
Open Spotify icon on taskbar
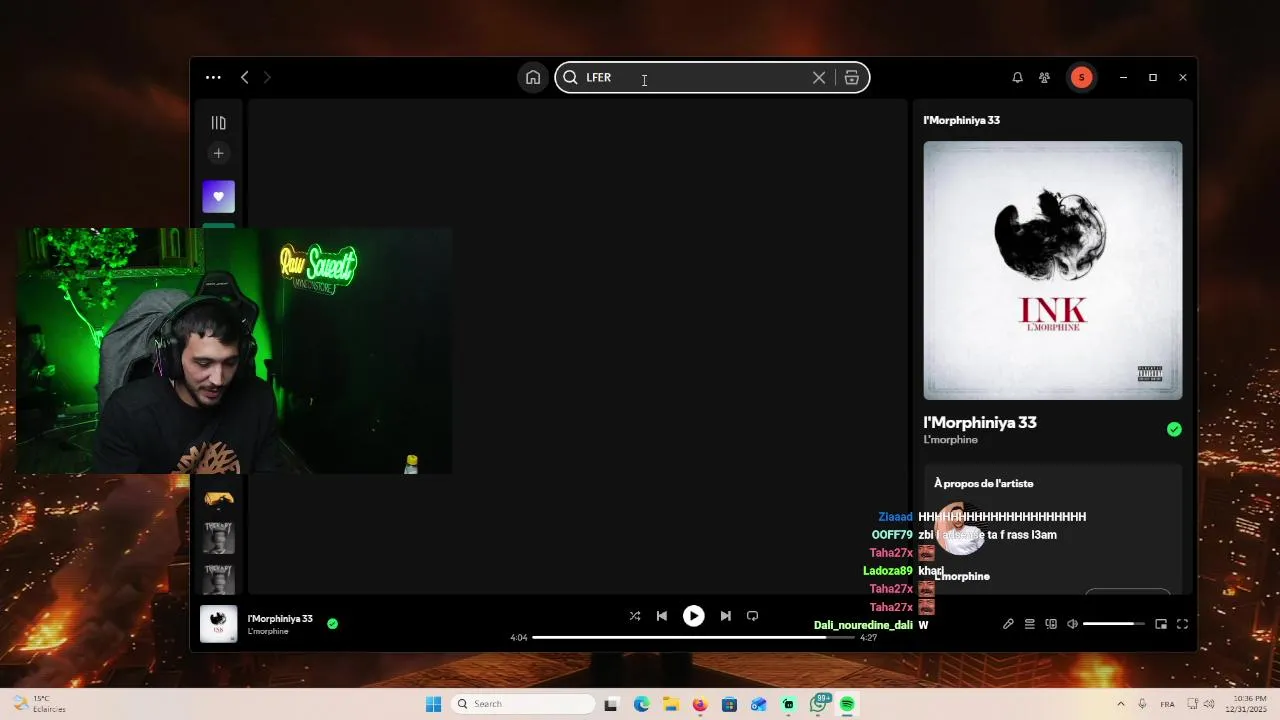847,704
